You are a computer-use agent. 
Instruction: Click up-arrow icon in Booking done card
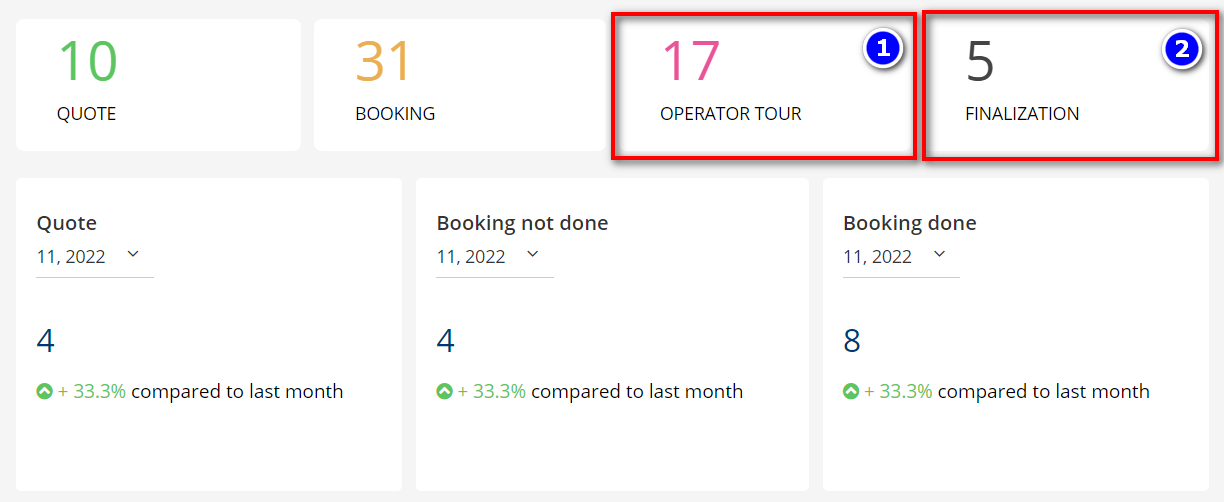pyautogui.click(x=851, y=392)
